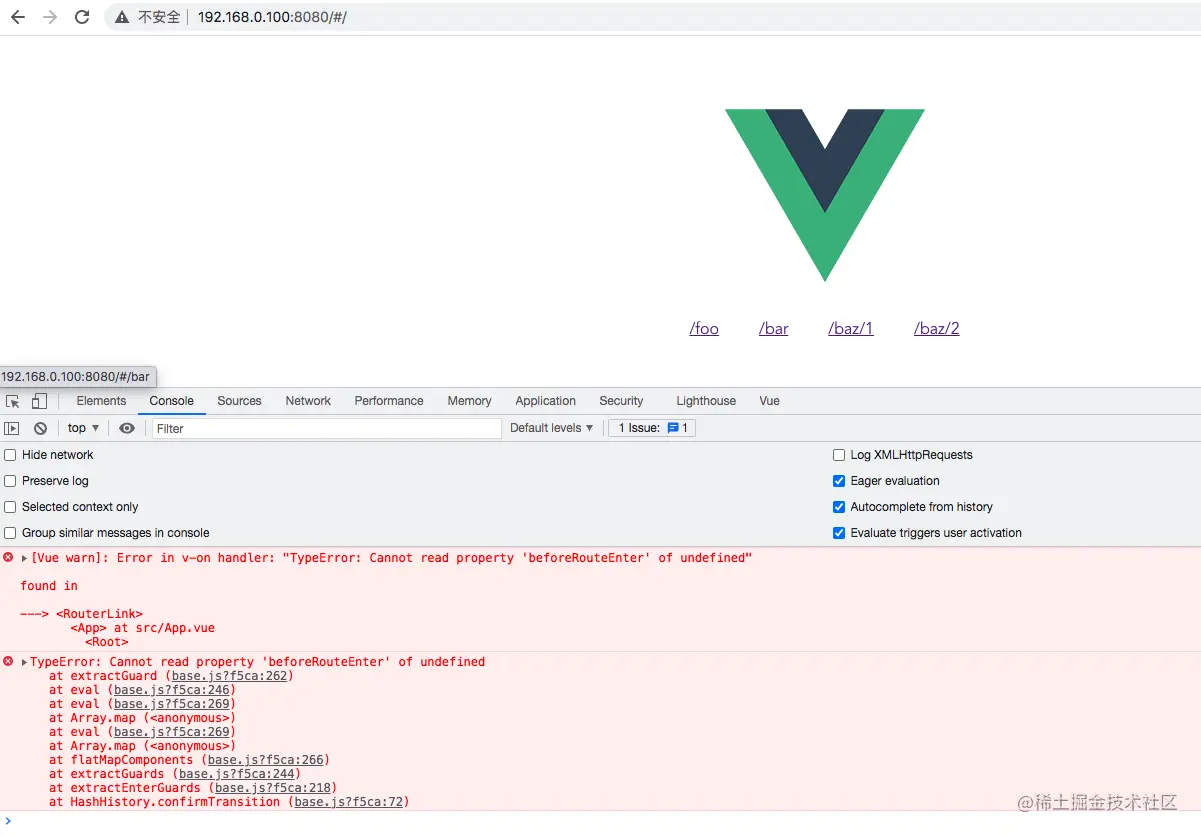Open the Default levels dropdown

[x=552, y=428]
